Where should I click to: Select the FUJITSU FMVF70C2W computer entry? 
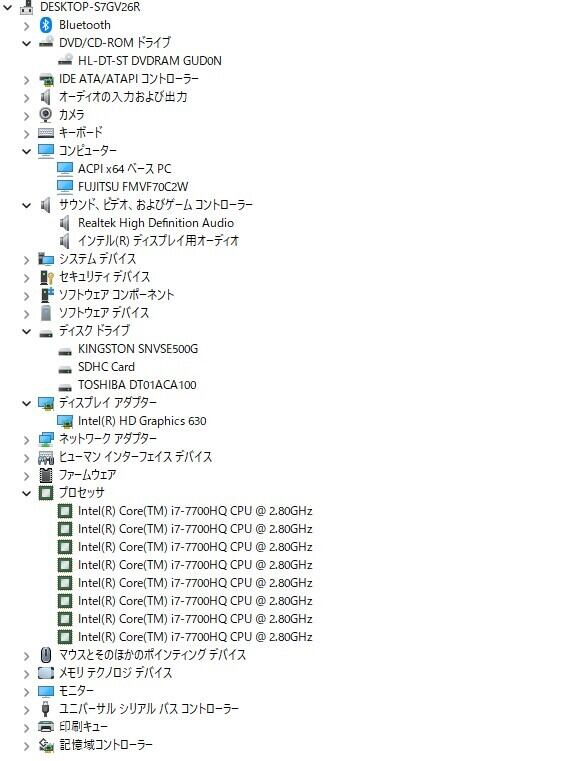133,187
